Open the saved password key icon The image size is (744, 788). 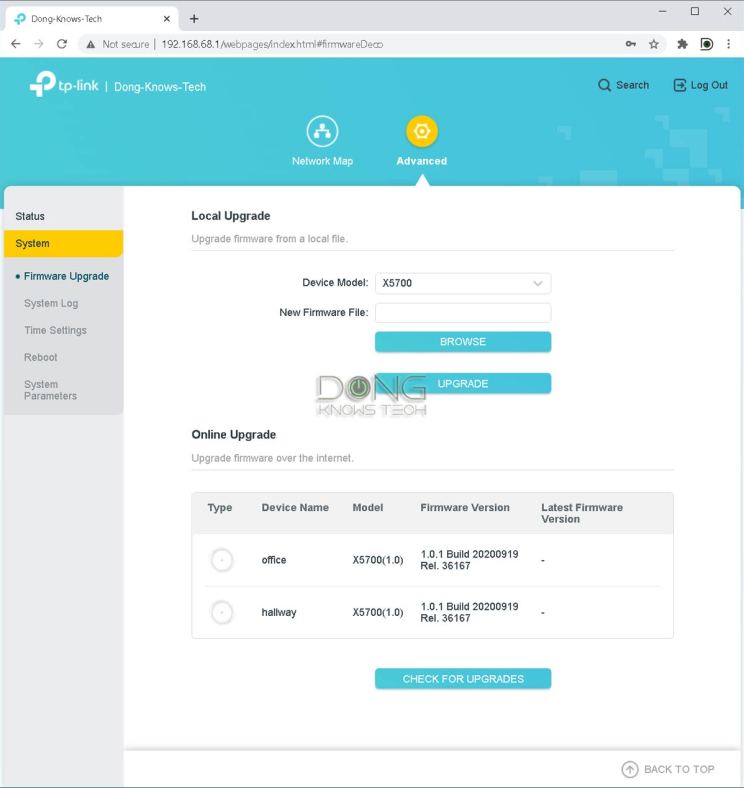tap(630, 44)
